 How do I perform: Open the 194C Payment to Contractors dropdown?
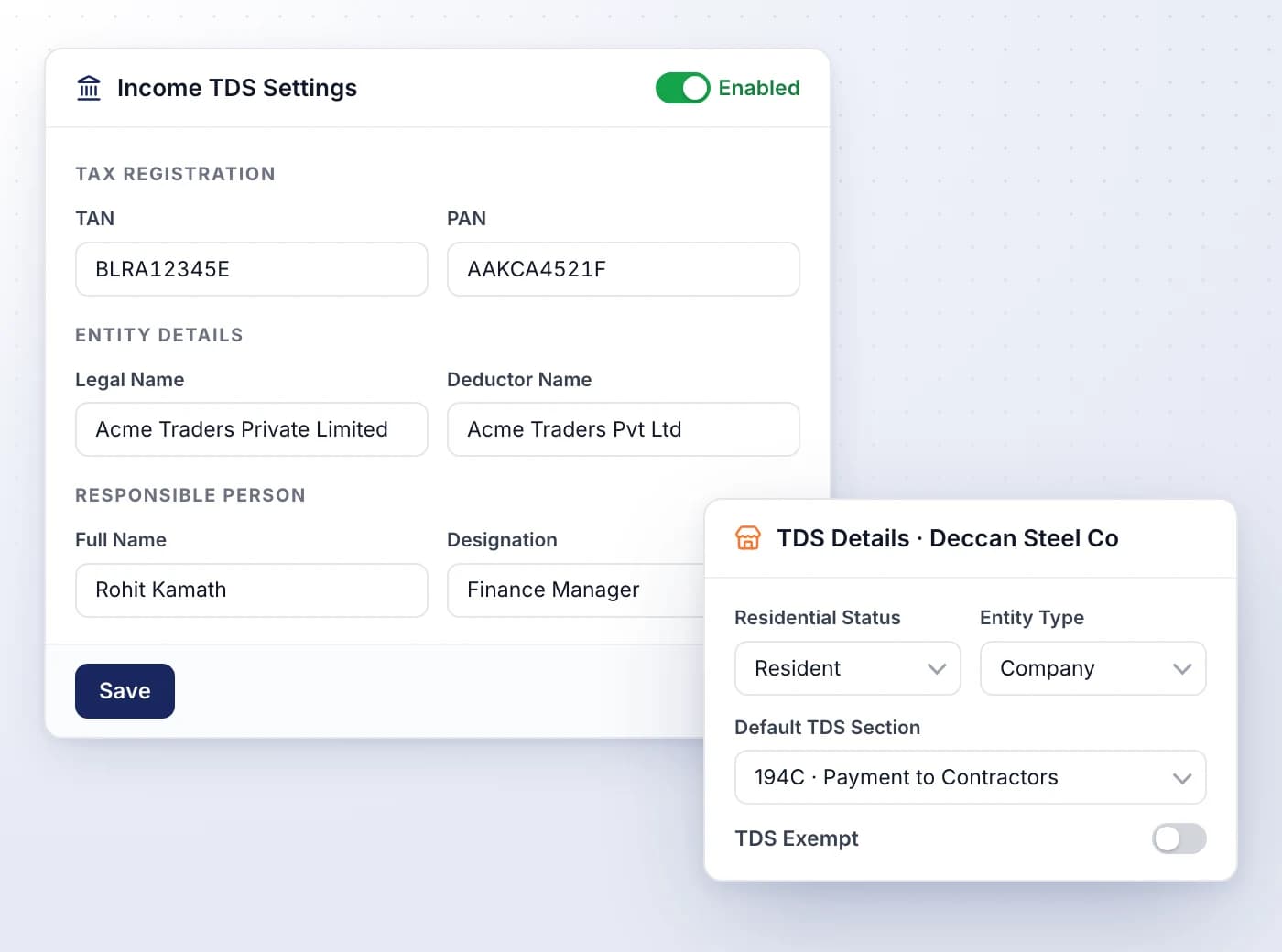coord(971,777)
